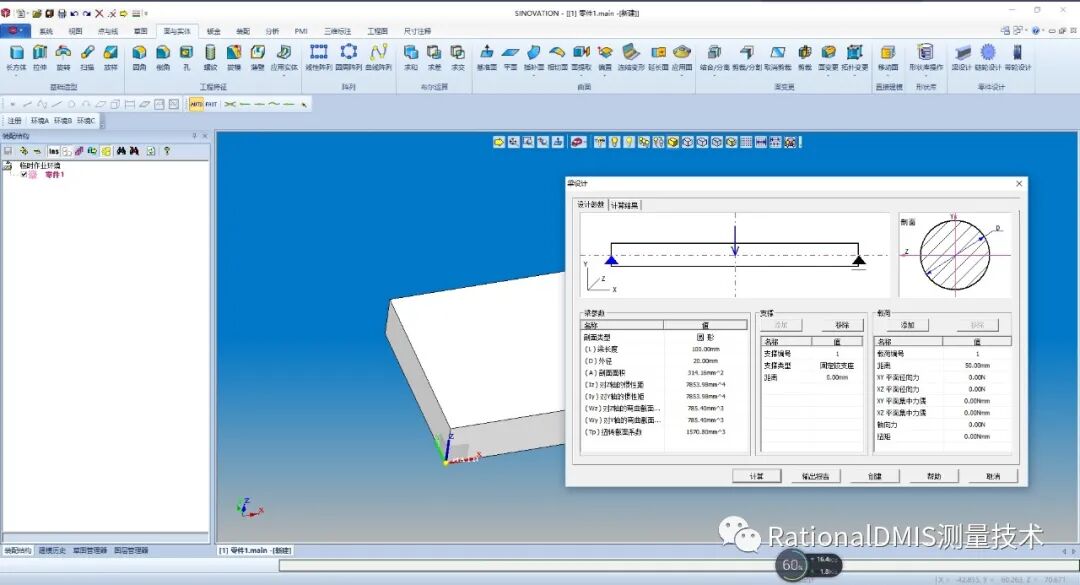Expand the 面变更 dropdown arrow

[x=828, y=74]
